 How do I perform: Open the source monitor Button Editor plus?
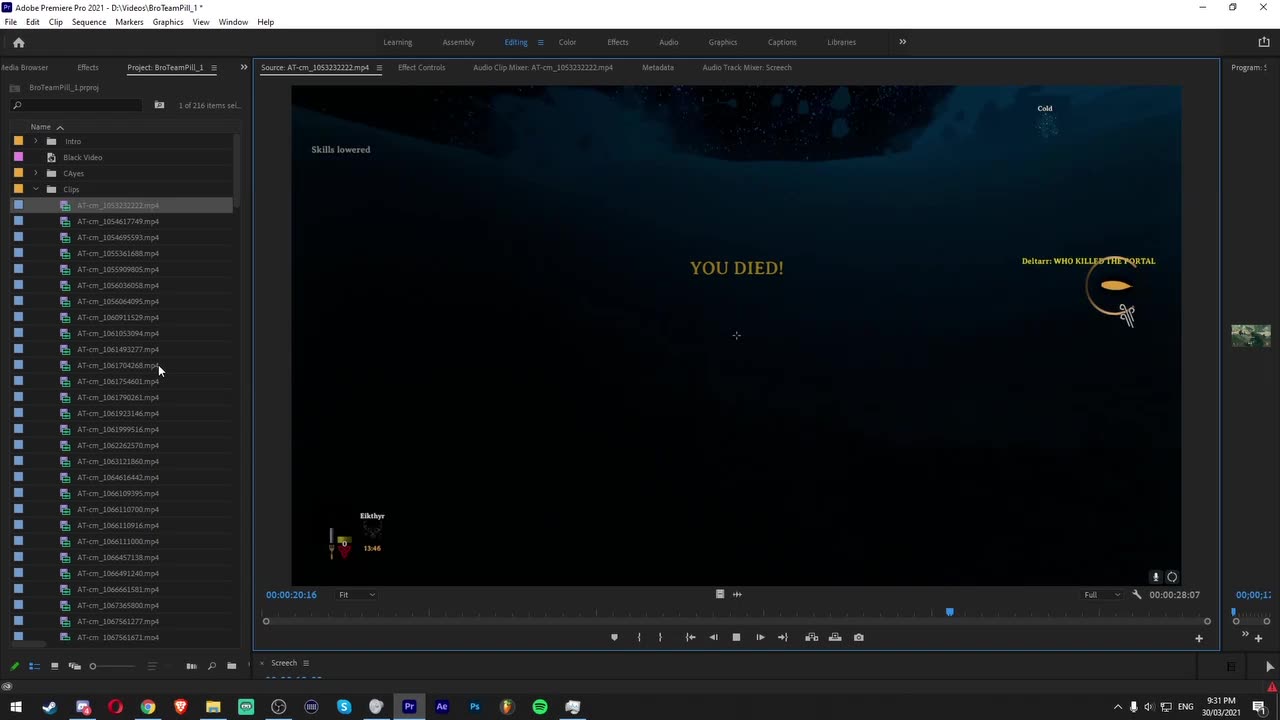pyautogui.click(x=1199, y=638)
